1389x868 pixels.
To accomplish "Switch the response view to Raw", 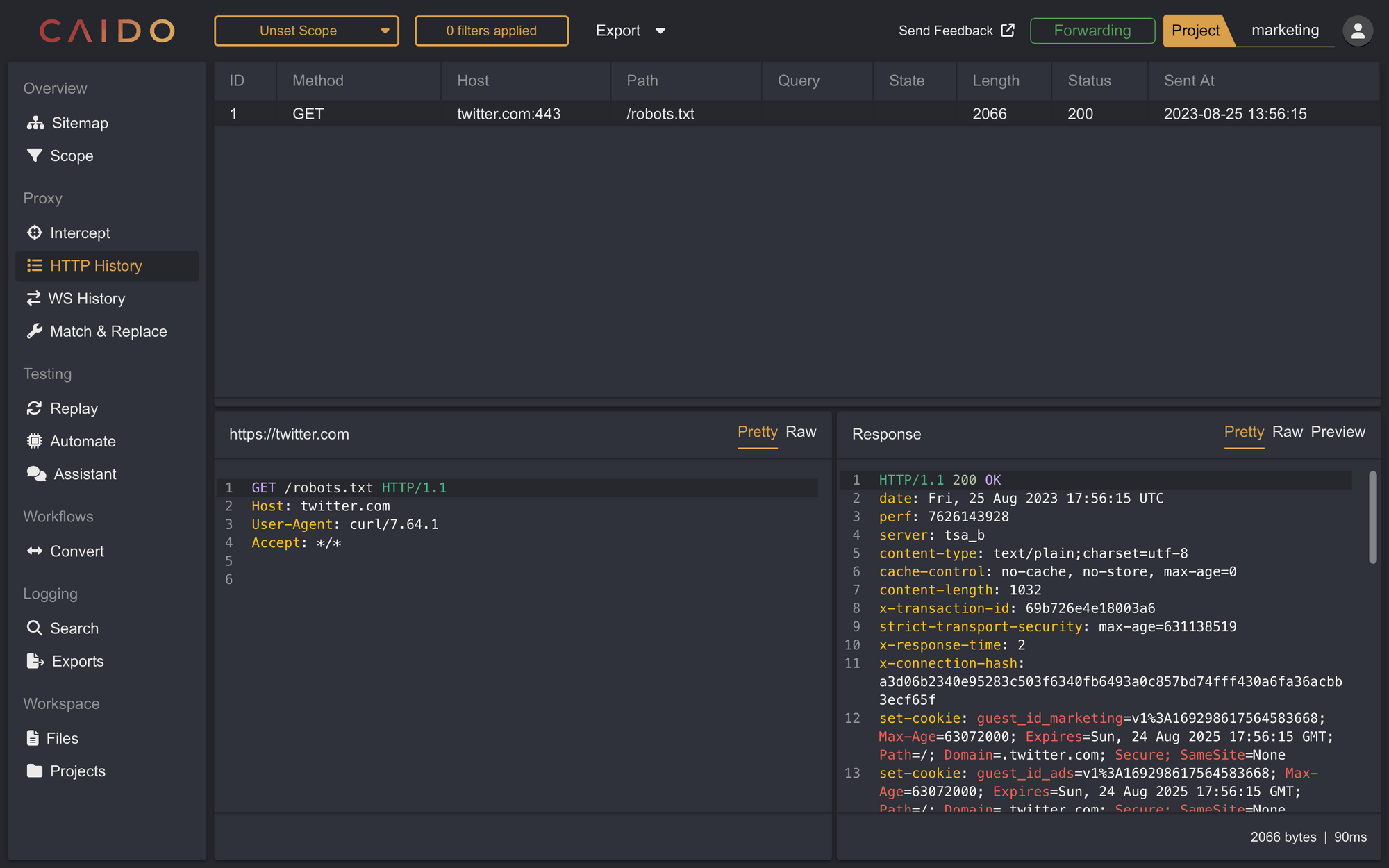I will [1287, 432].
